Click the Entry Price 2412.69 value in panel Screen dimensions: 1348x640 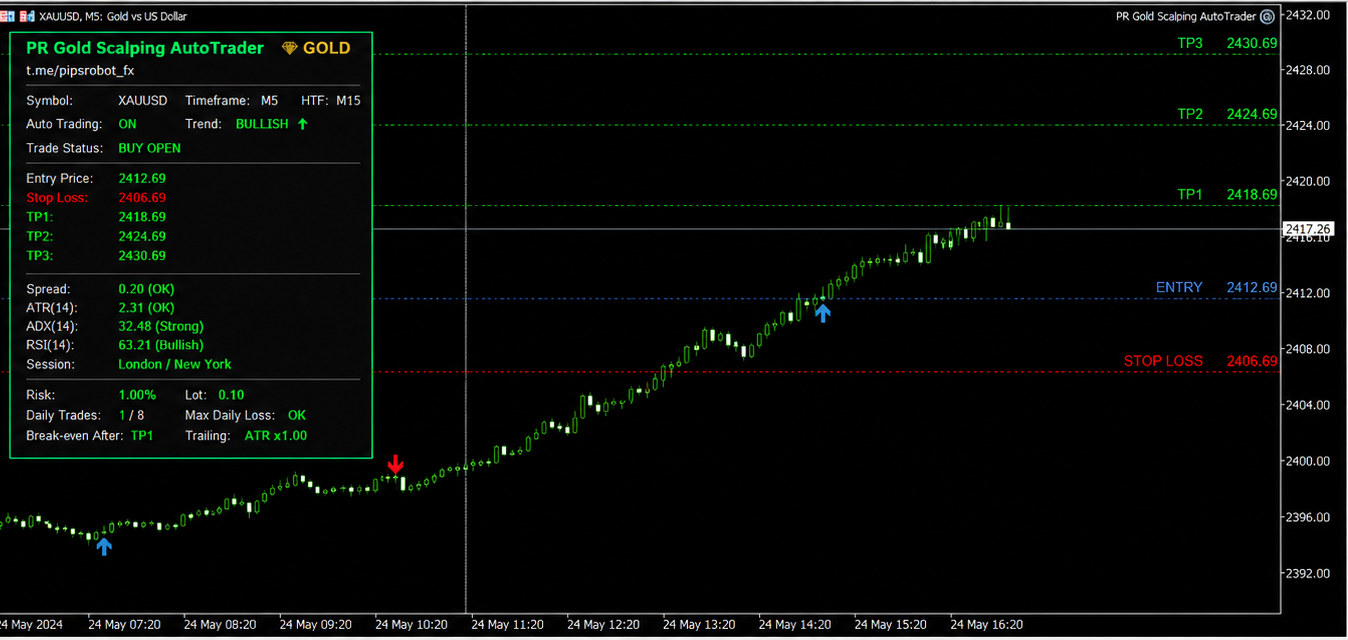click(x=142, y=178)
